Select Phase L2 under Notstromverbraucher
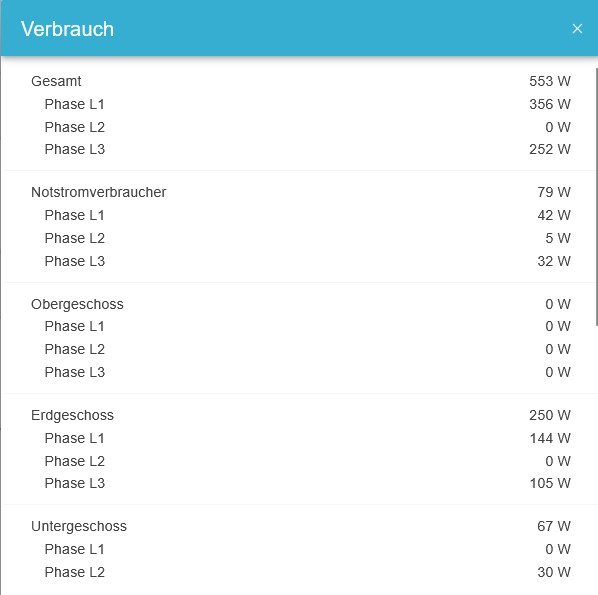This screenshot has width=598, height=595. (74, 238)
